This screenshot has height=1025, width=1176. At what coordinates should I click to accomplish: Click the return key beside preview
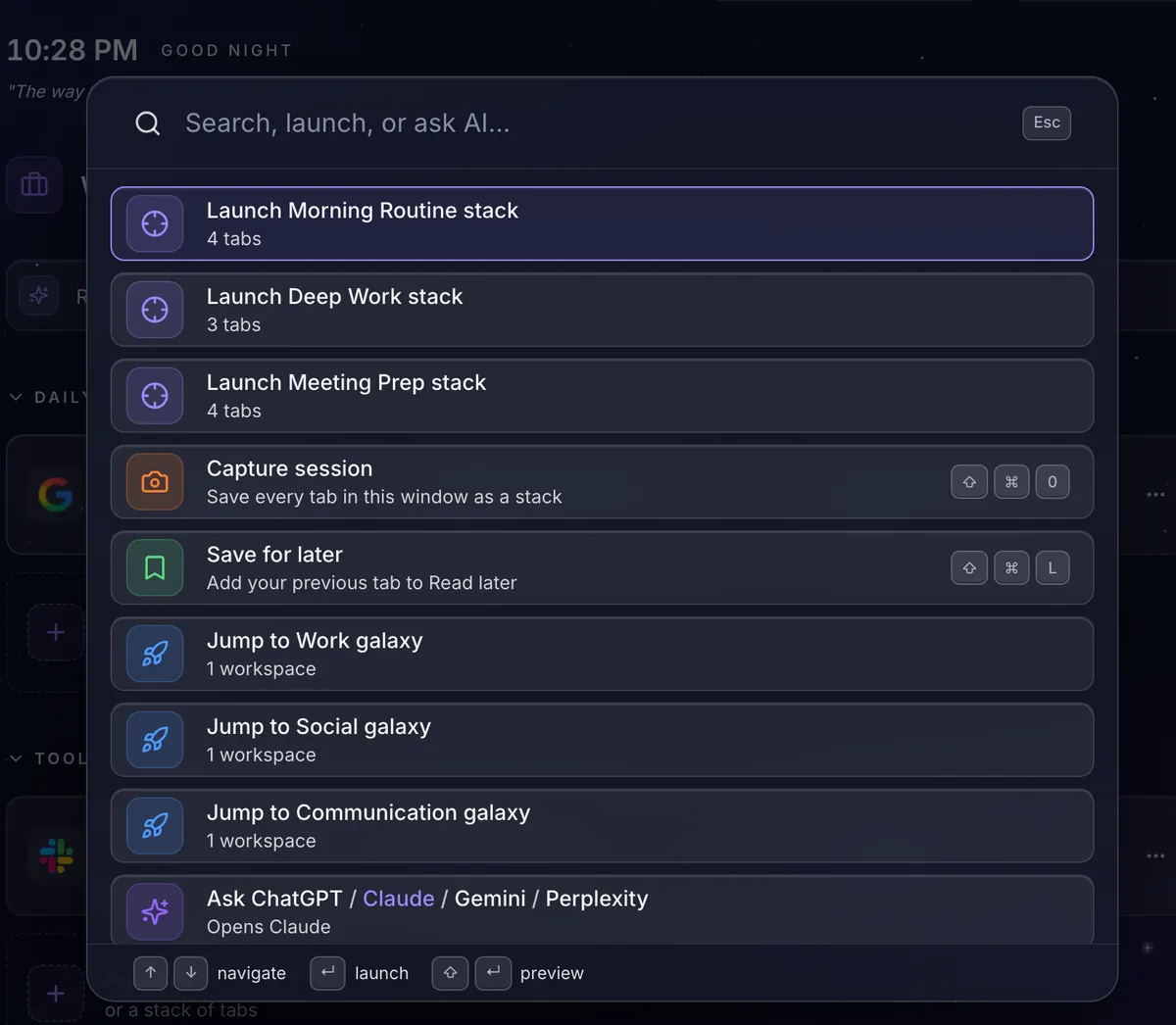(x=493, y=973)
